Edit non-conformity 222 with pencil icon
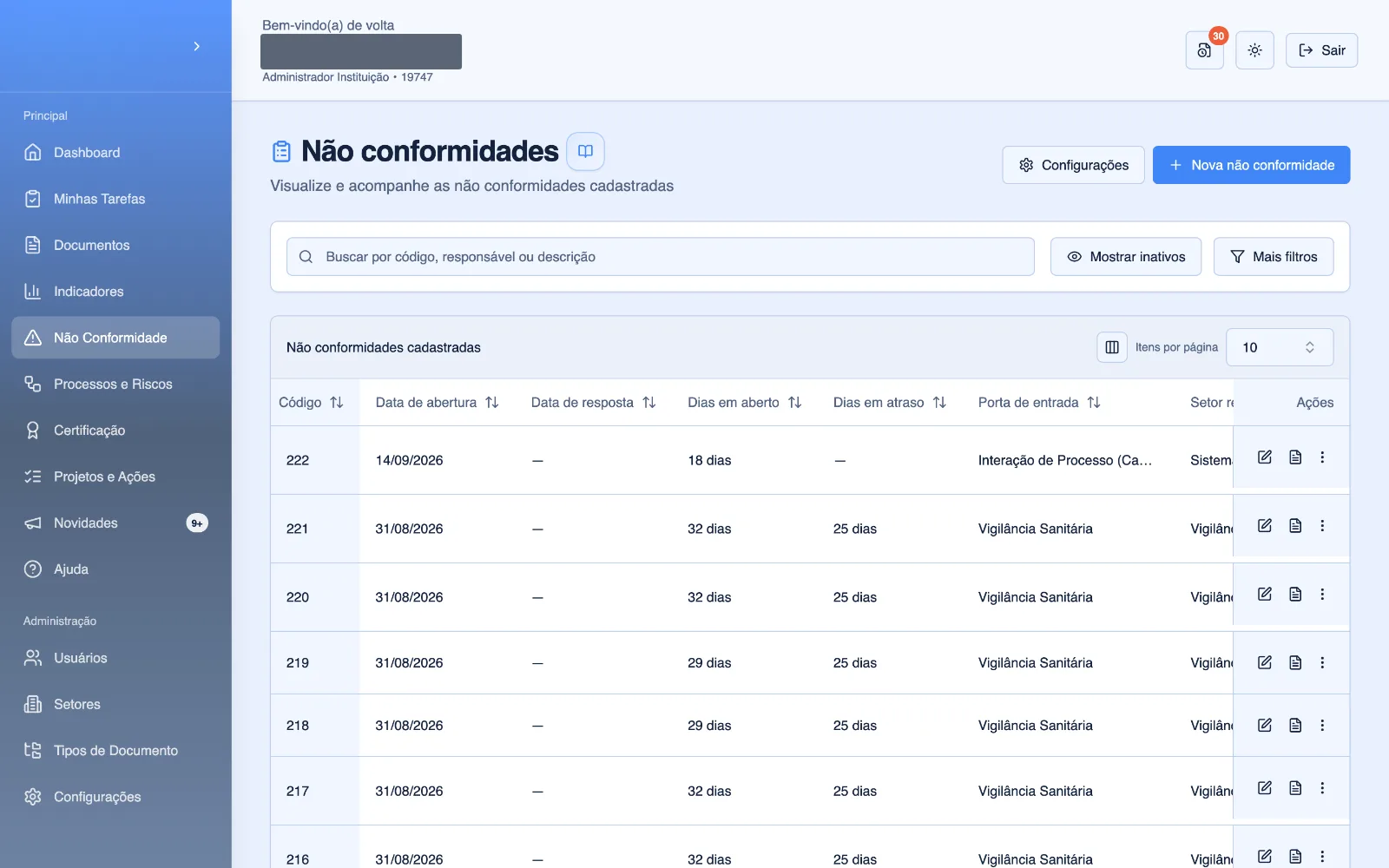Screen dimensions: 1389x868 1265,457
